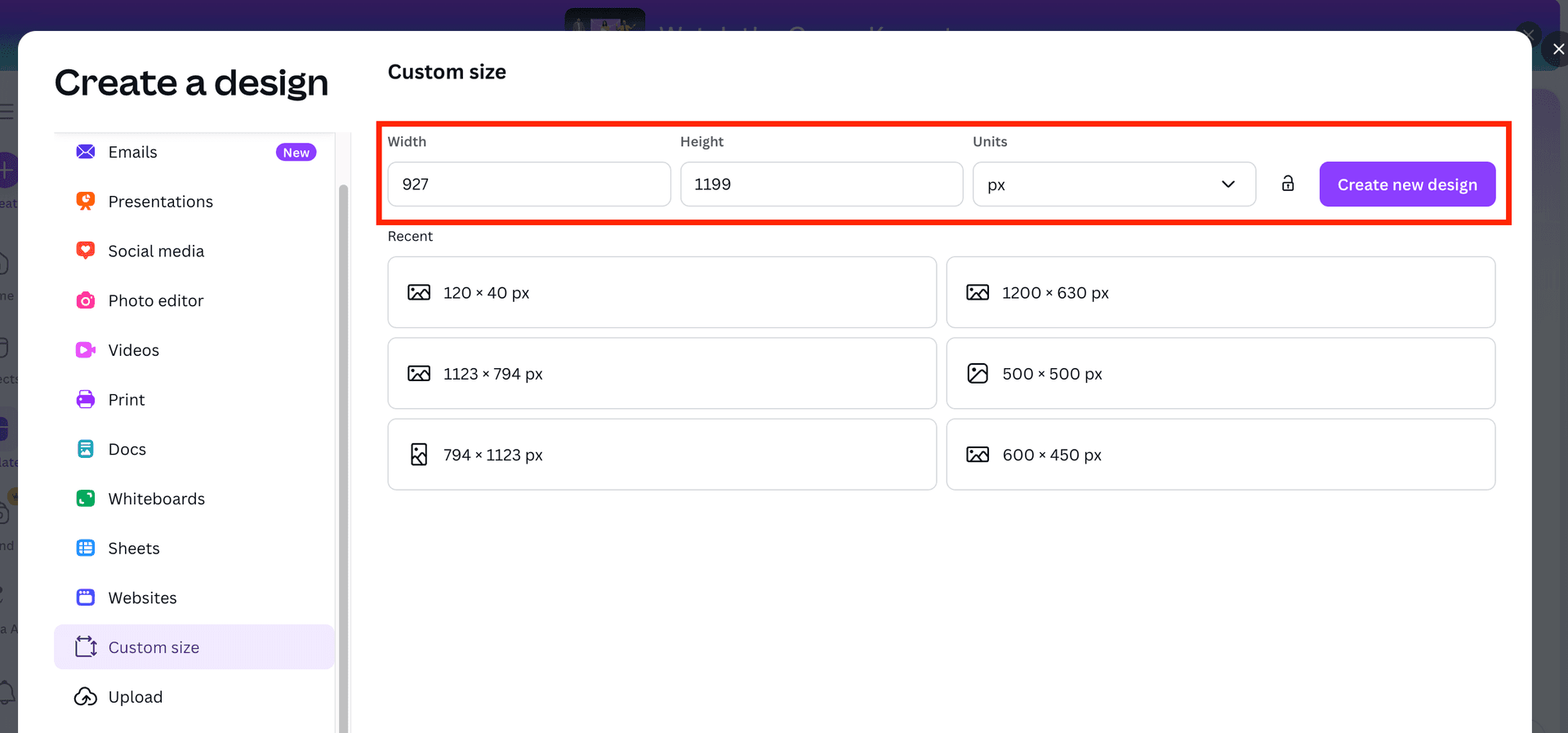1568x733 pixels.
Task: Open the Upload option
Action: click(194, 697)
